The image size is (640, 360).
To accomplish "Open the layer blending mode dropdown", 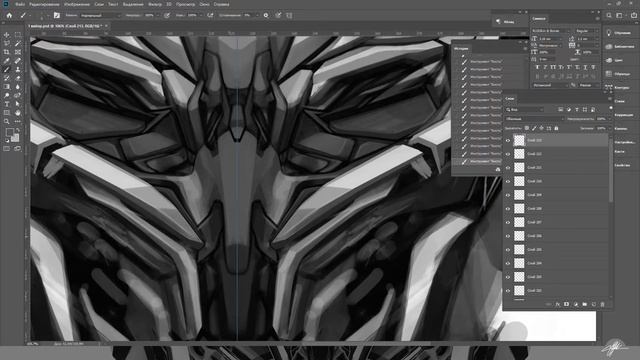I will click(534, 119).
